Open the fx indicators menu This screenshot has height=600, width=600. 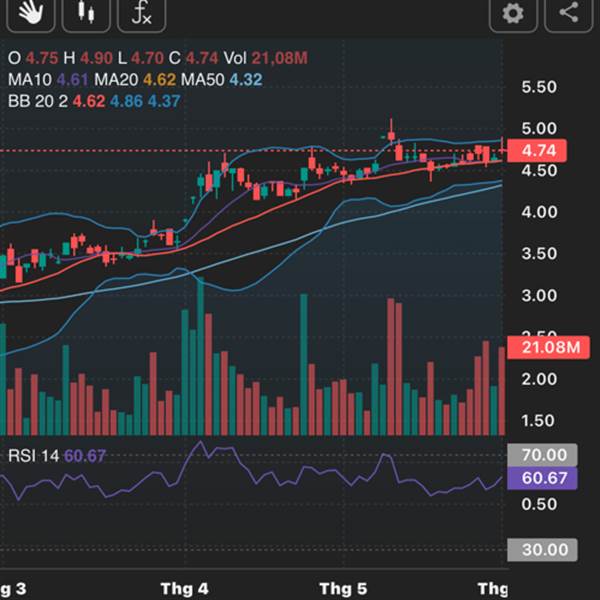coord(142,14)
